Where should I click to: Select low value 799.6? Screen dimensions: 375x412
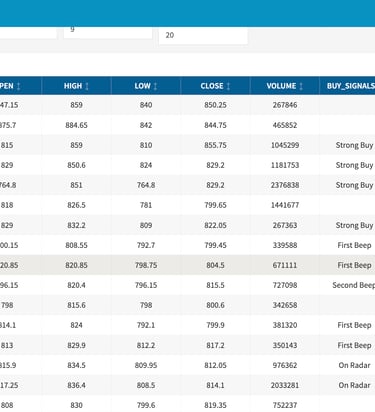coord(146,405)
